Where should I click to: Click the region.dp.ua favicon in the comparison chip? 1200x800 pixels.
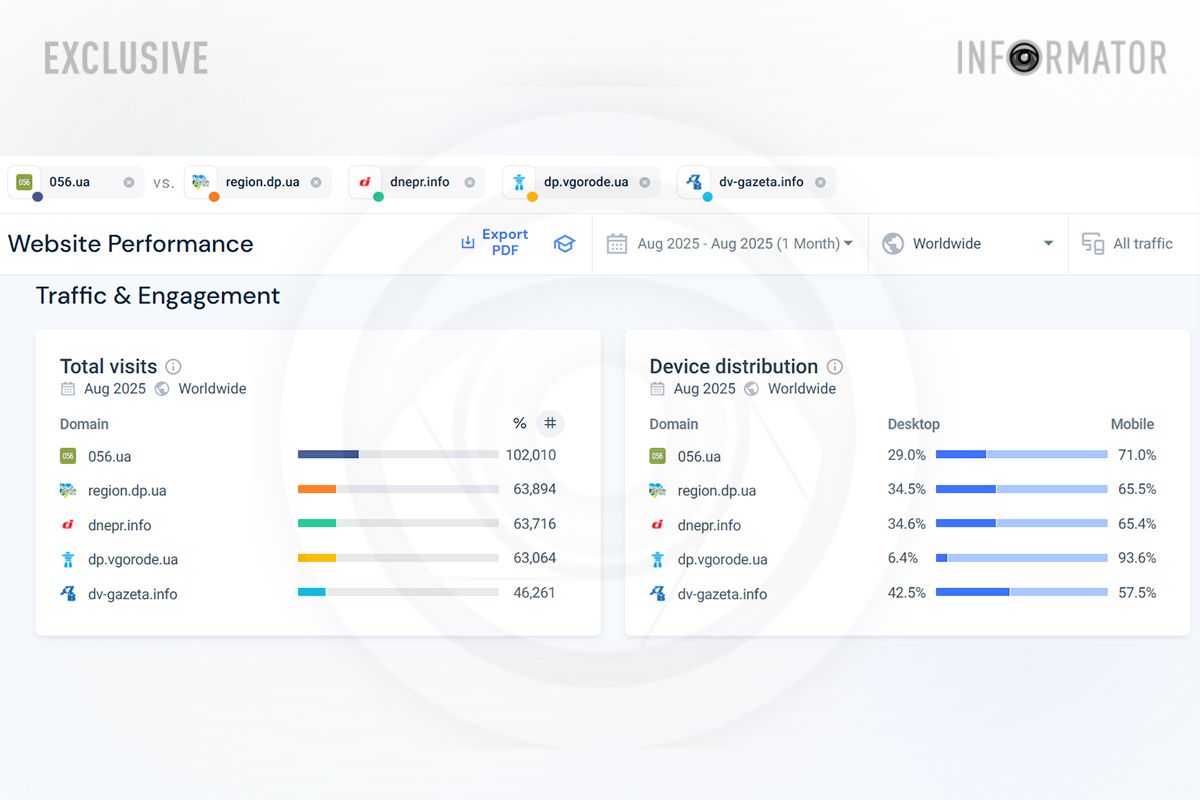[x=201, y=182]
